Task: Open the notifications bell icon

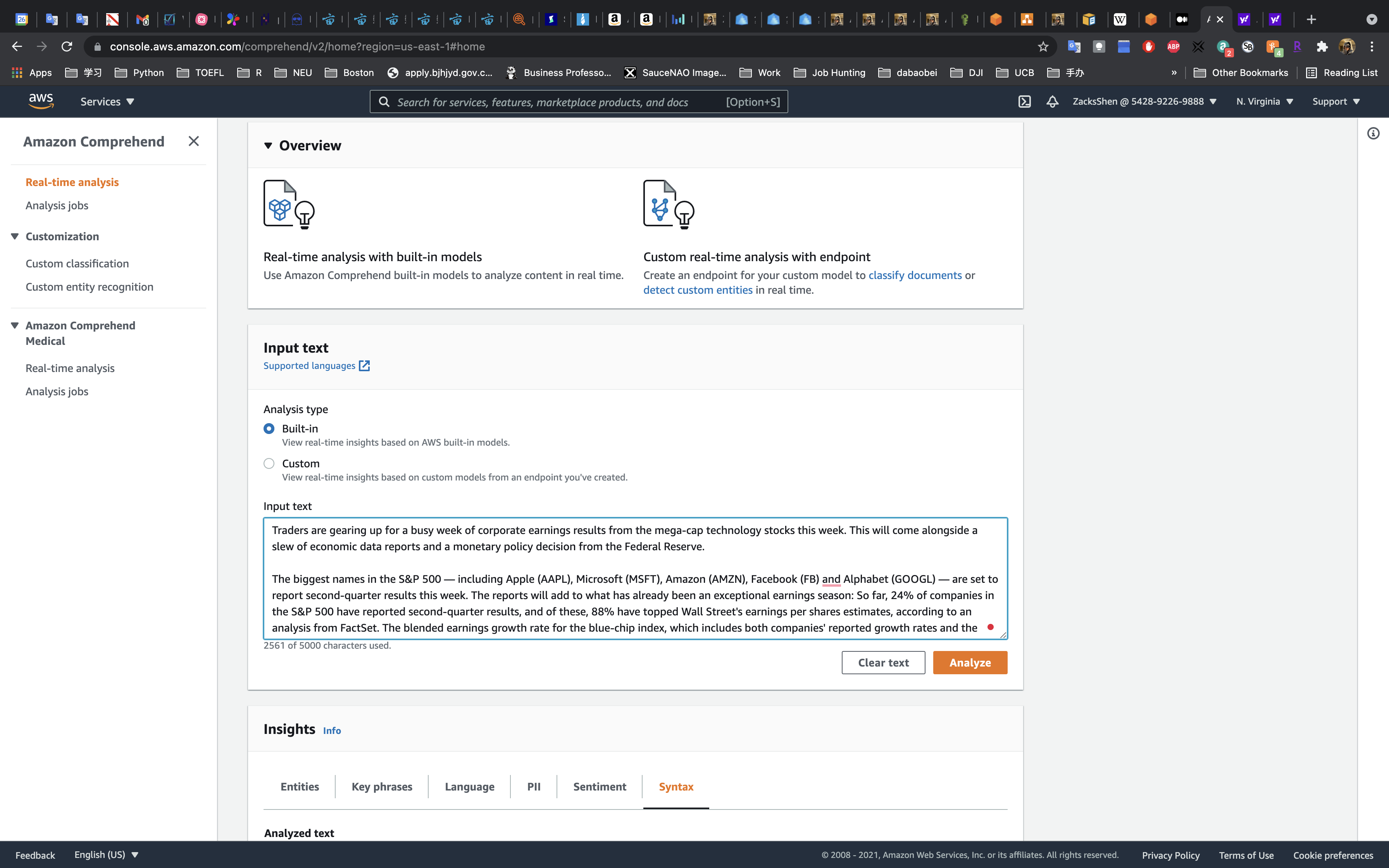Action: pos(1052,102)
